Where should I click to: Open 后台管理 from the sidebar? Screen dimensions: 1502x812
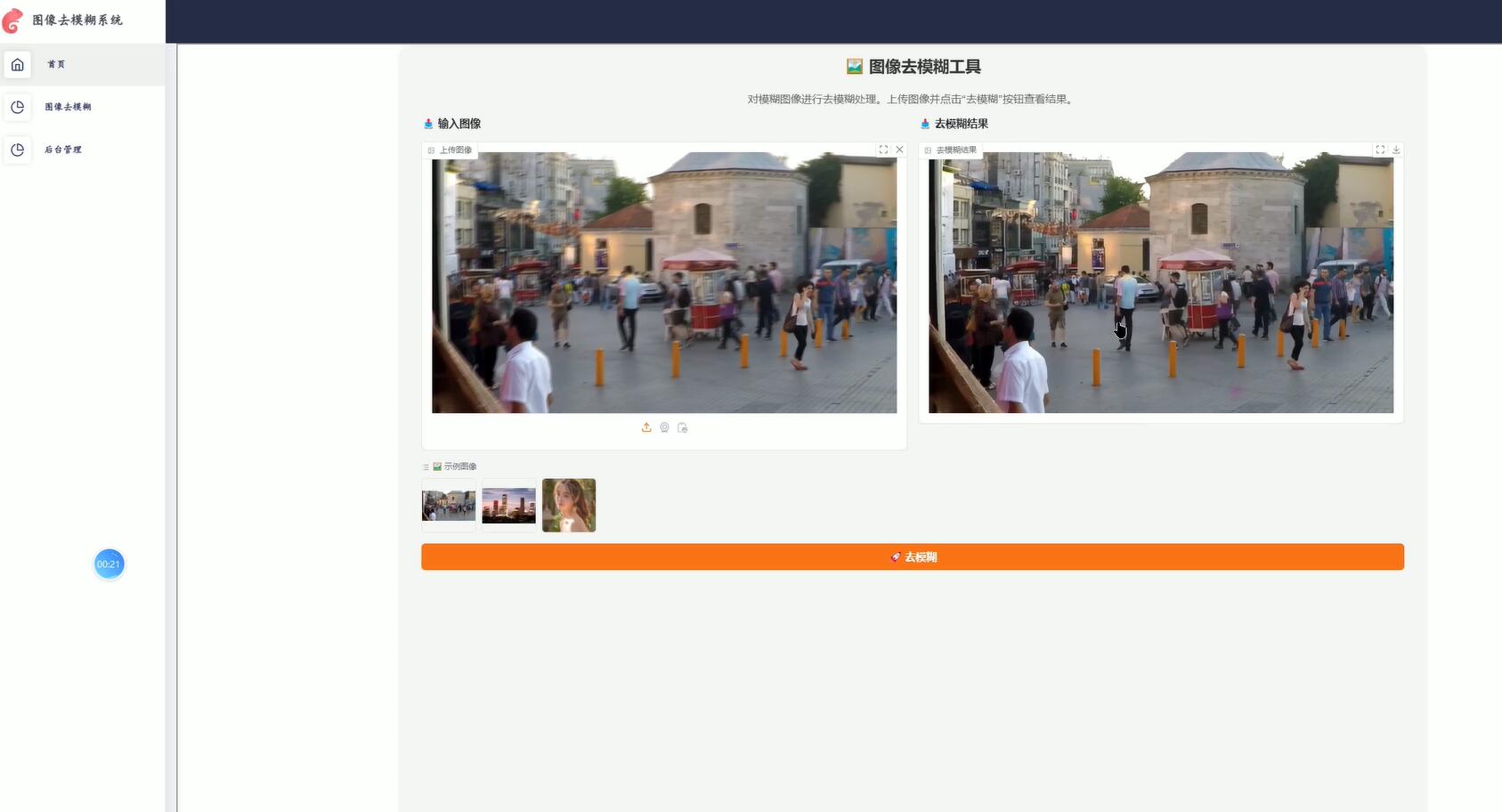63,150
